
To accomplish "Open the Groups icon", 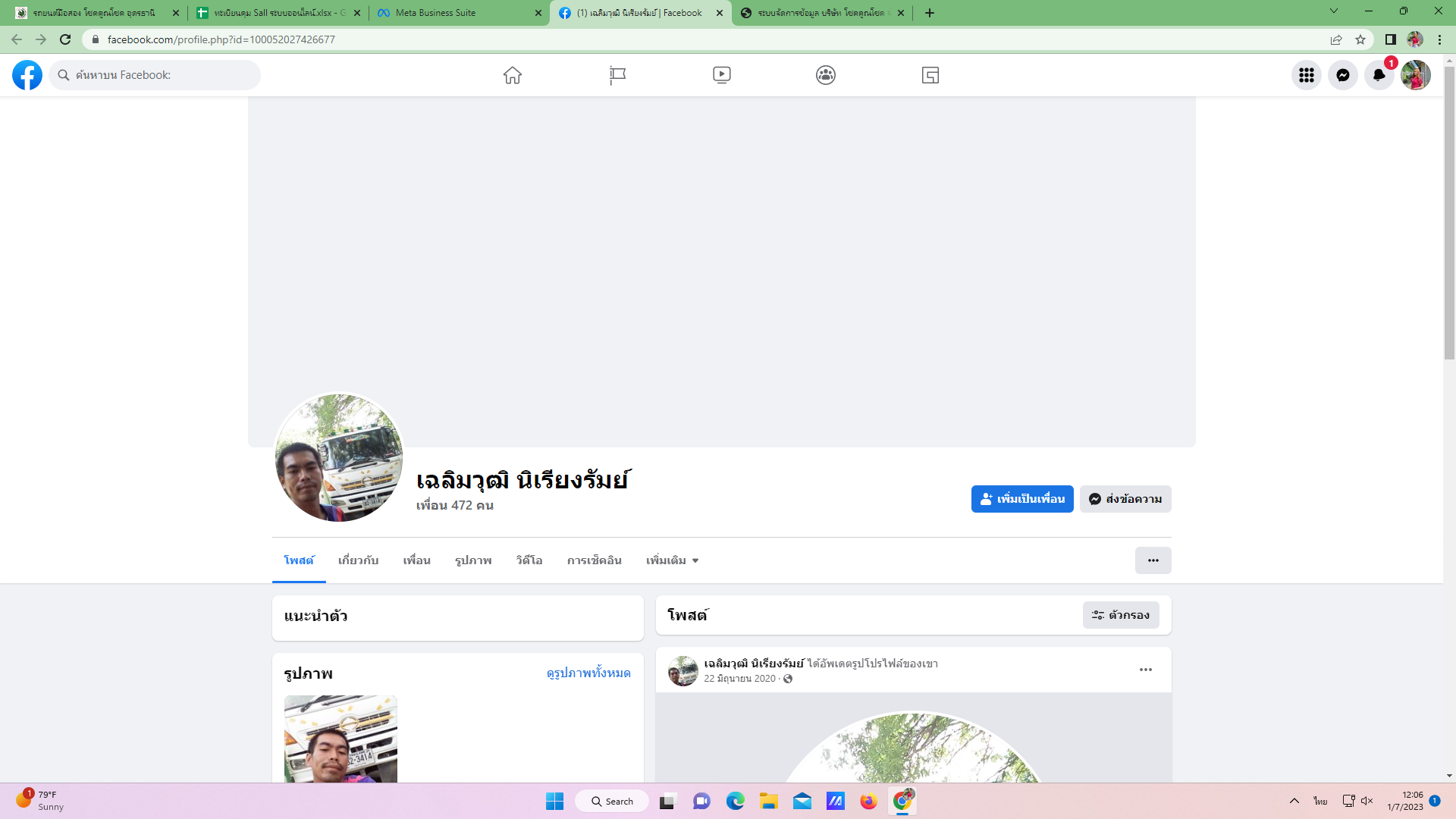I will tap(826, 75).
